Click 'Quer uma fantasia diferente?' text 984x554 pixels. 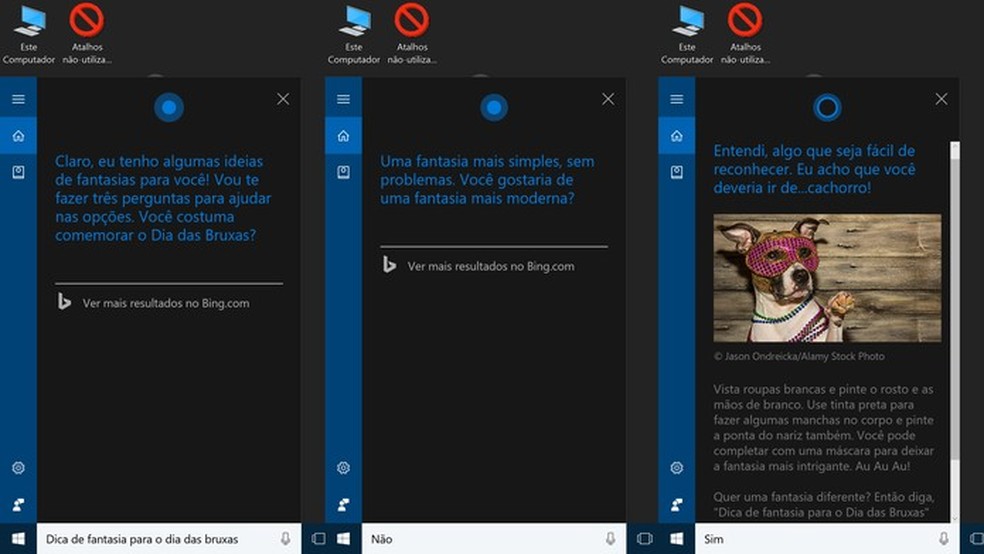(823, 504)
